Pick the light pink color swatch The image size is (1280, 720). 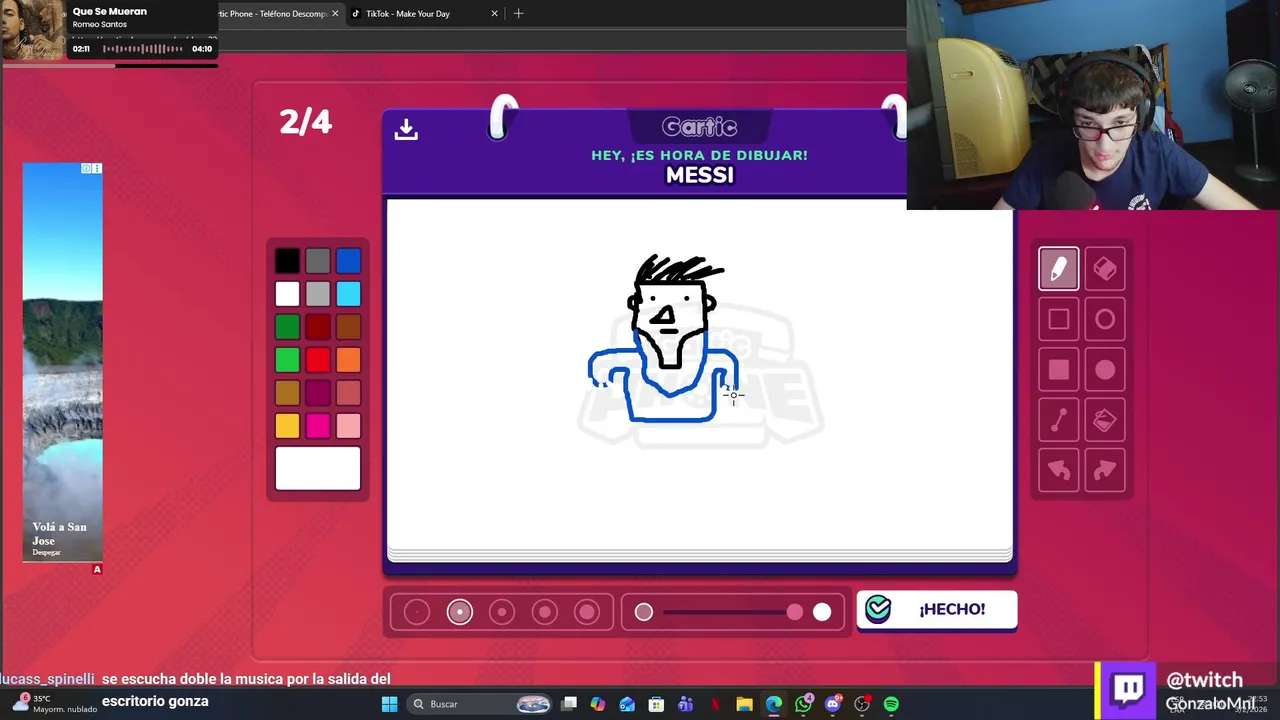(348, 426)
